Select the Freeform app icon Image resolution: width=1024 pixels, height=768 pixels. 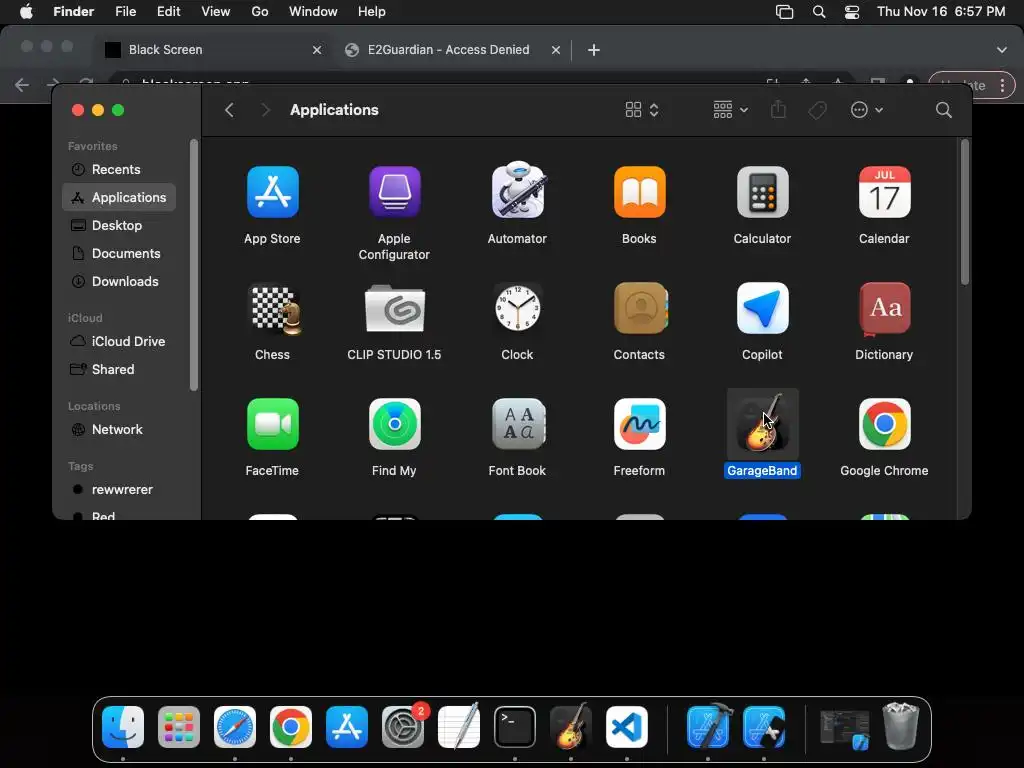pyautogui.click(x=639, y=424)
